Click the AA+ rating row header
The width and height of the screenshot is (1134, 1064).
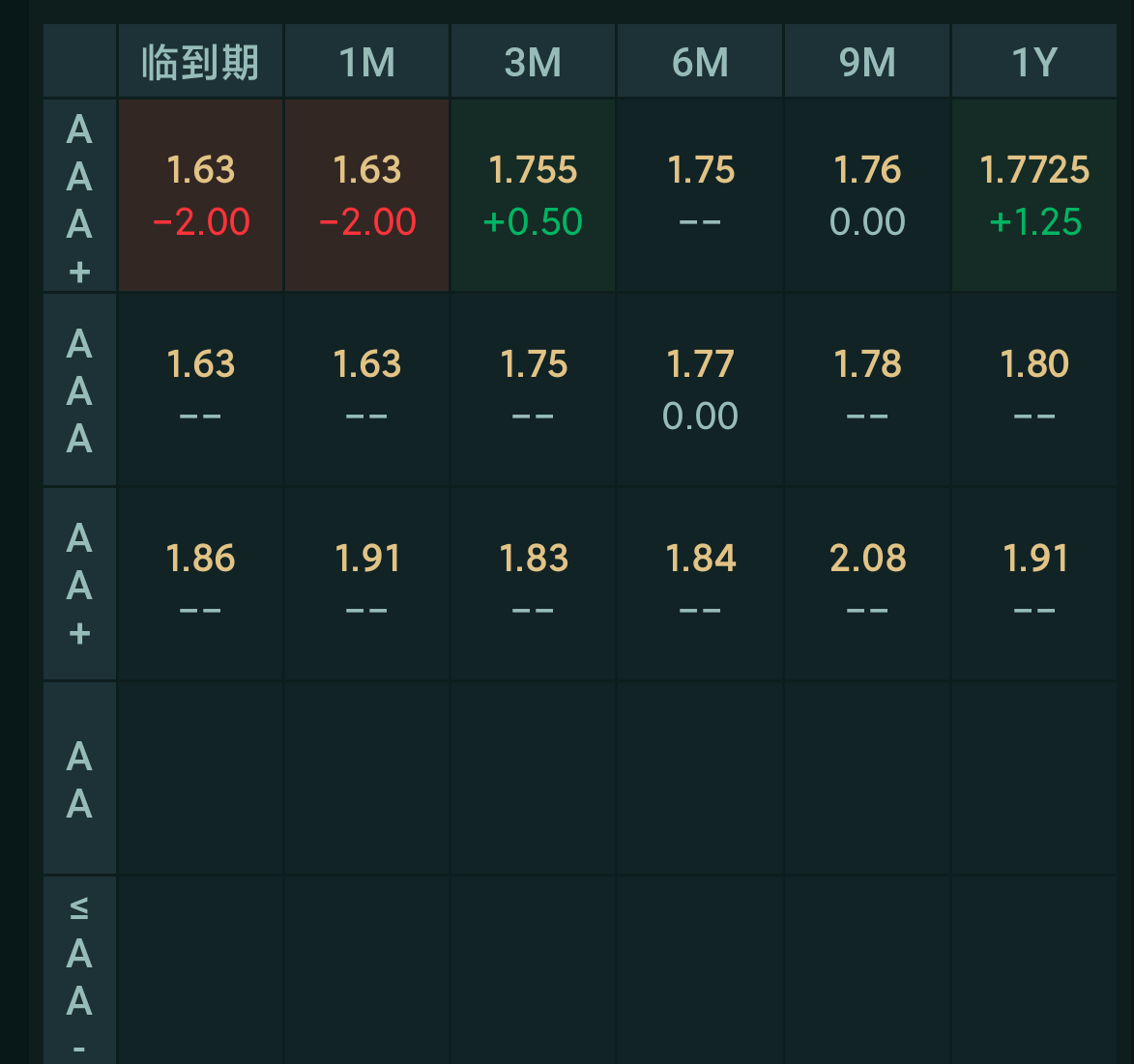79,585
